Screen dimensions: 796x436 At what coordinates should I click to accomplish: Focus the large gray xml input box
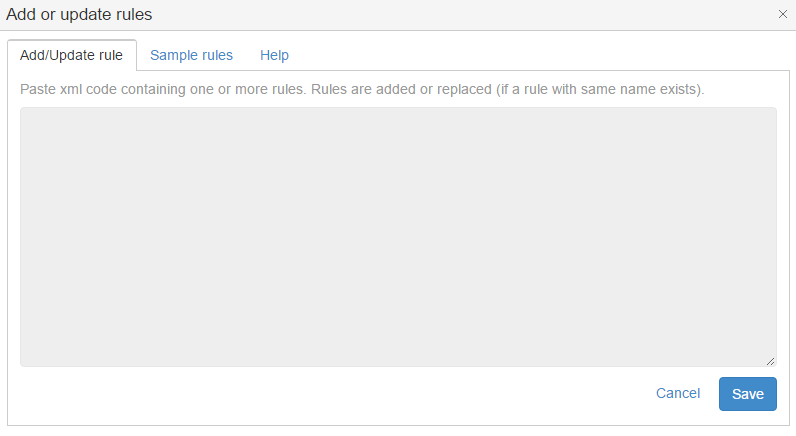[x=398, y=236]
